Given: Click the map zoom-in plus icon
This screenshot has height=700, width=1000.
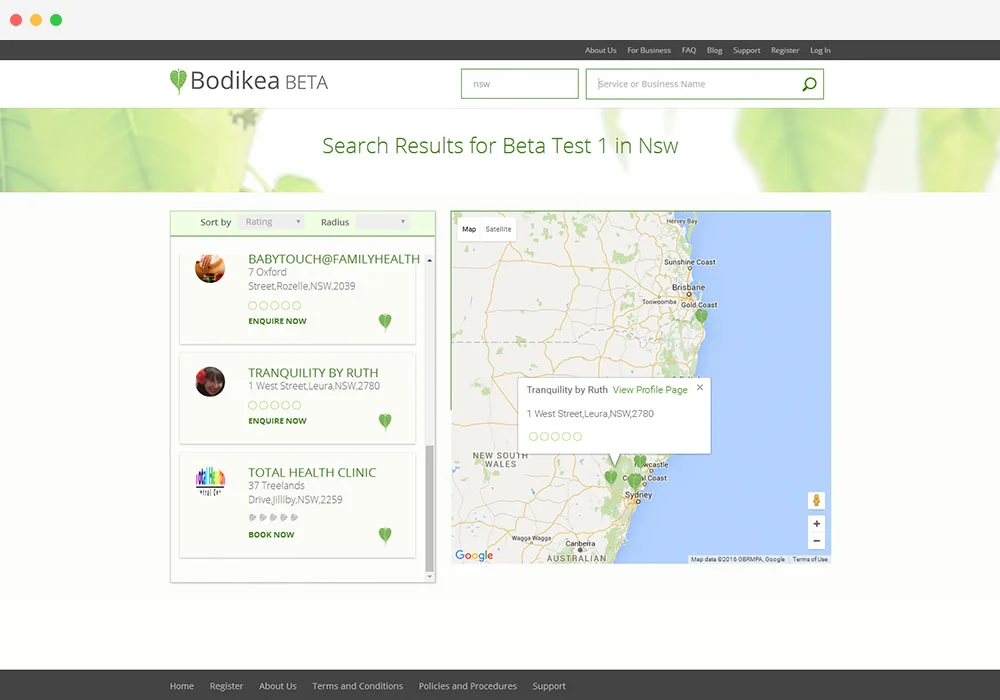Looking at the screenshot, I should click(816, 523).
